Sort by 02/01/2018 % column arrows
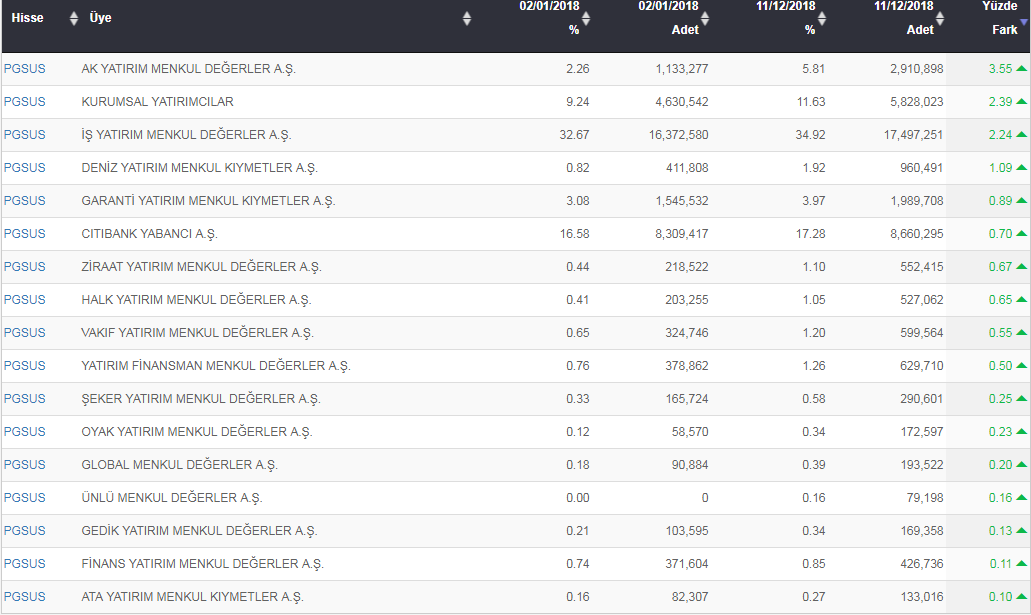Screen dimensions: 1031x615 coord(586,18)
